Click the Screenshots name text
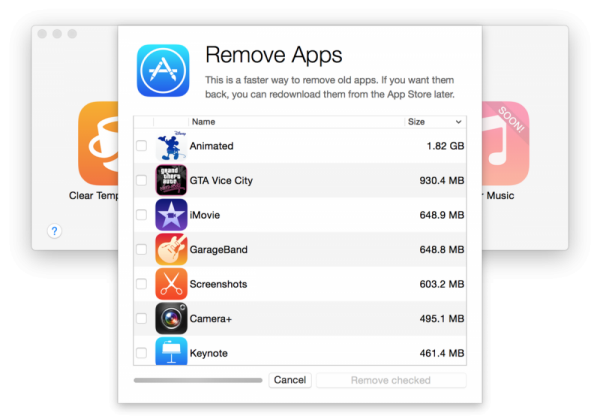 pyautogui.click(x=218, y=284)
